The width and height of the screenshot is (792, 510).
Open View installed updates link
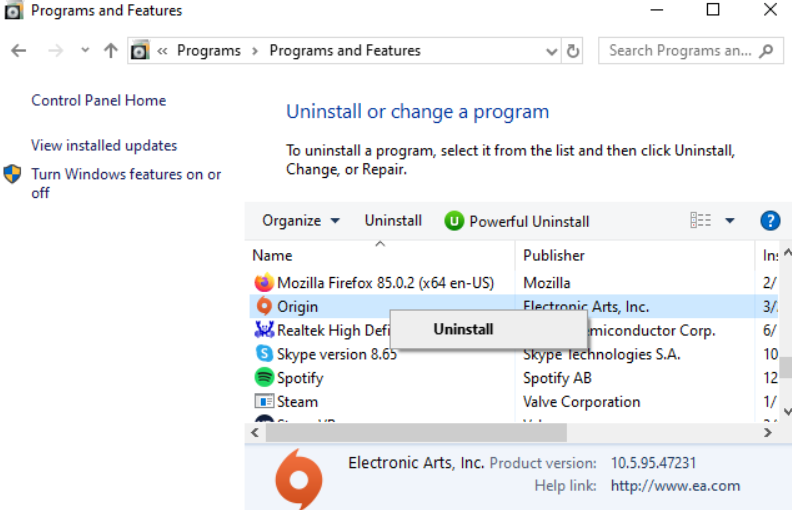tap(104, 145)
